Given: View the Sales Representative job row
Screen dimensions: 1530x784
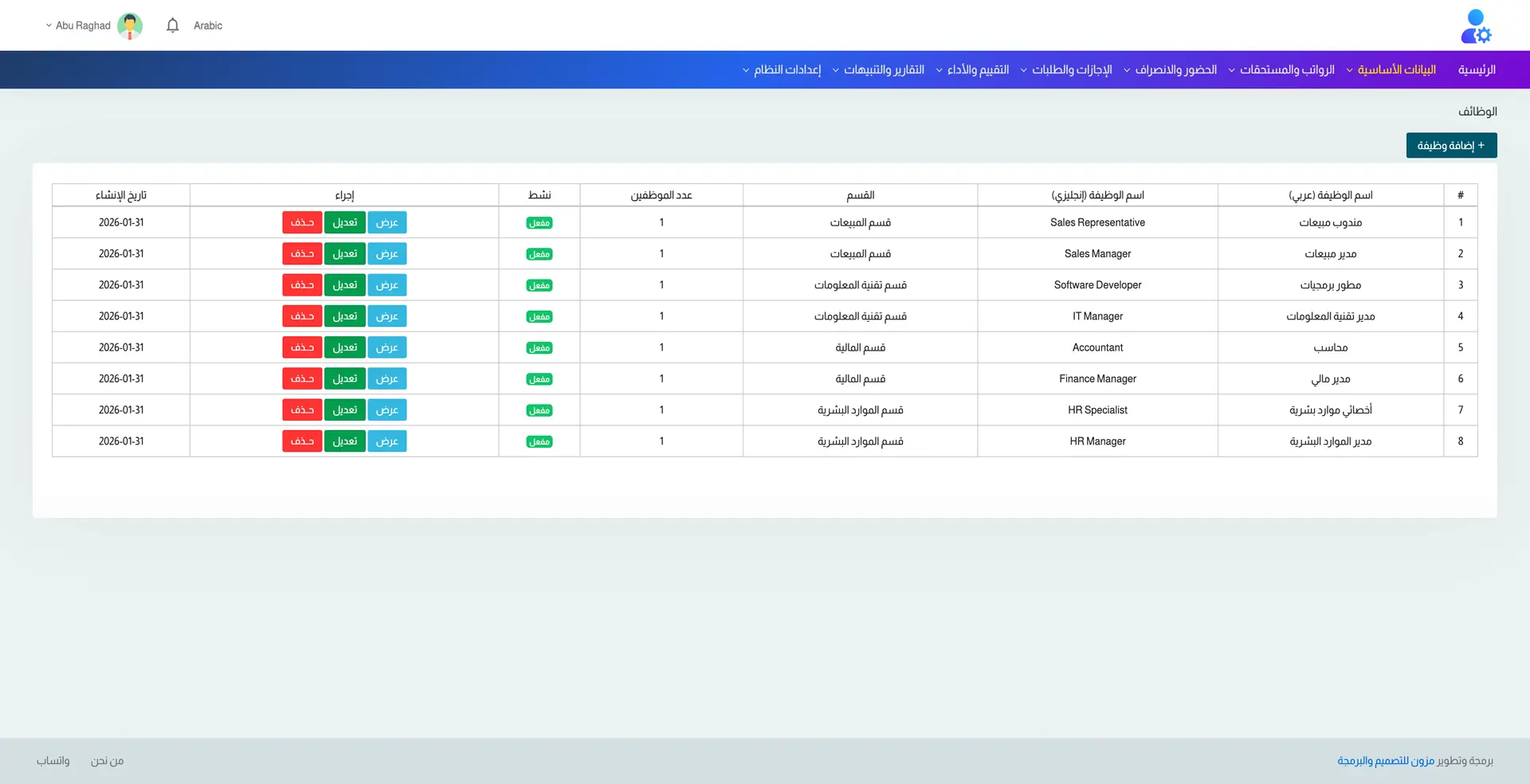Looking at the screenshot, I should (x=386, y=223).
